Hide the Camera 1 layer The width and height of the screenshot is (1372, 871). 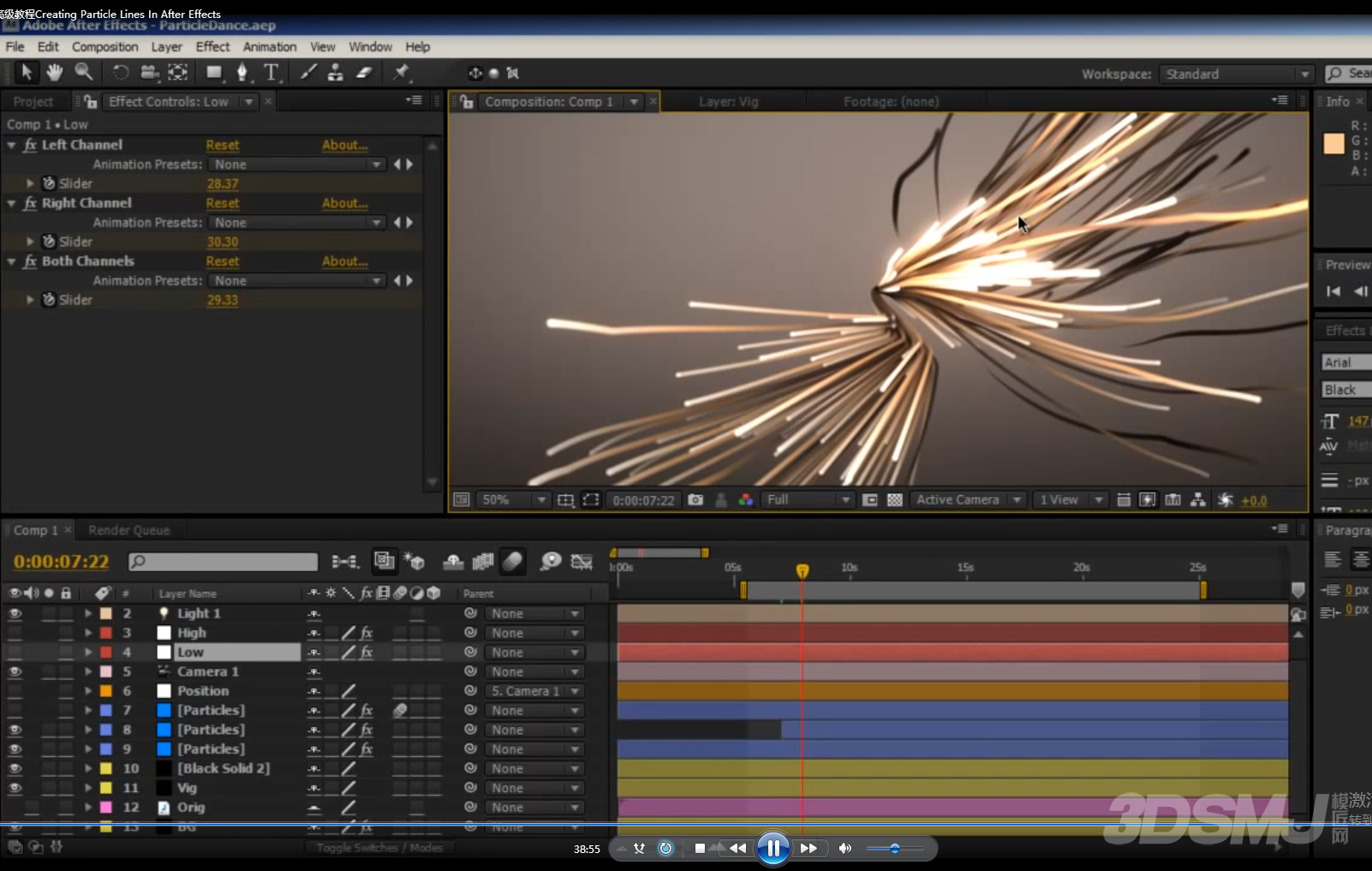tap(15, 671)
